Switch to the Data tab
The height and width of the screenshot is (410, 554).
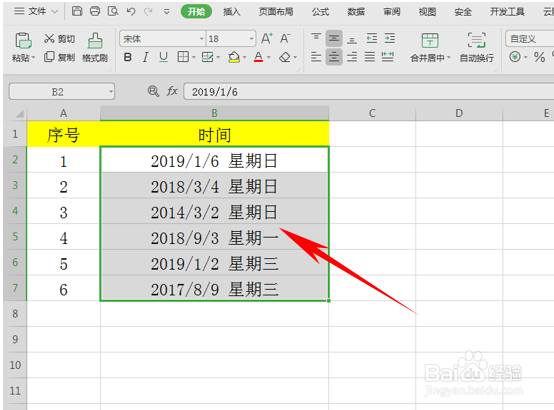(x=356, y=12)
